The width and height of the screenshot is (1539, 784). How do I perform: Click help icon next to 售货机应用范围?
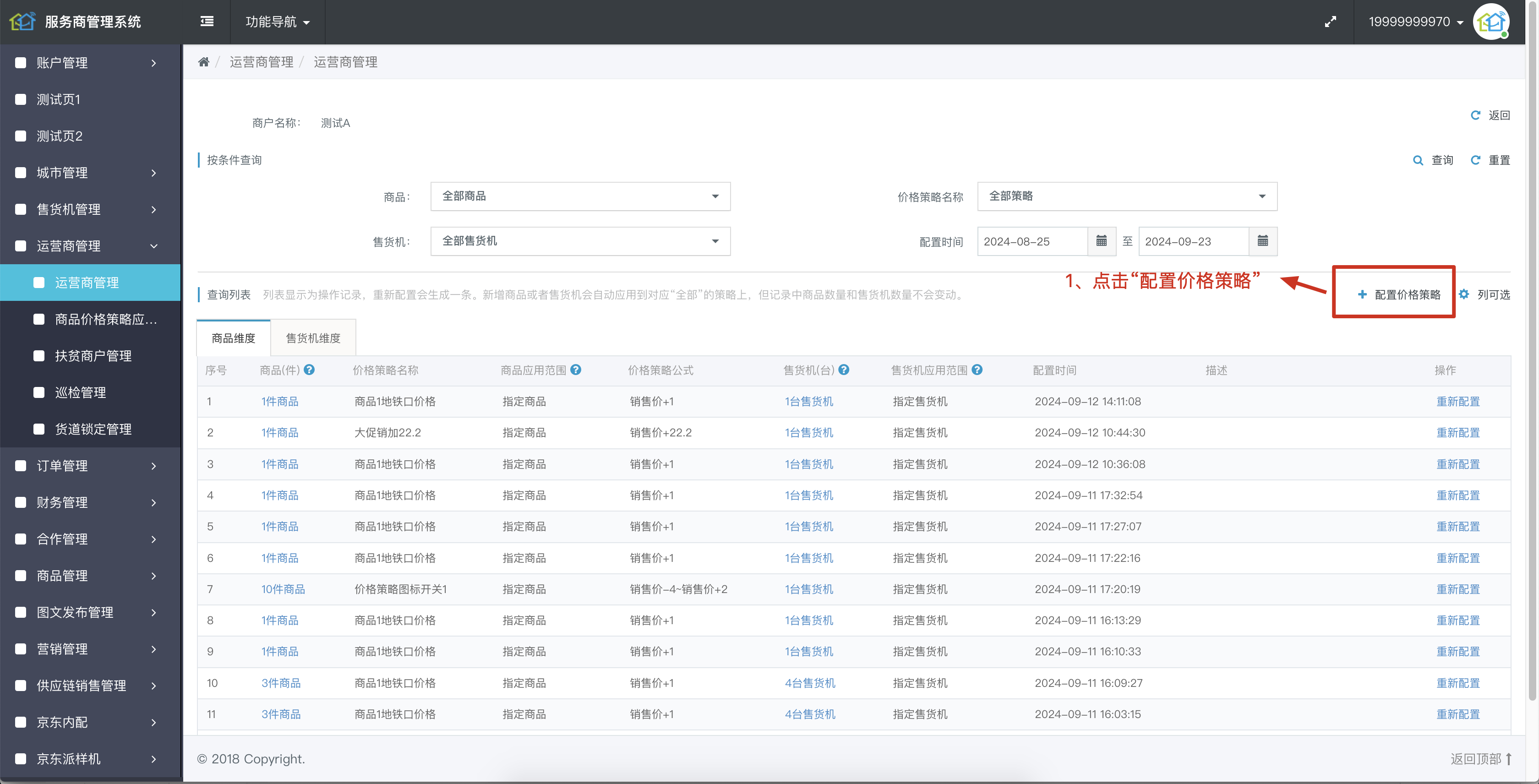click(977, 370)
